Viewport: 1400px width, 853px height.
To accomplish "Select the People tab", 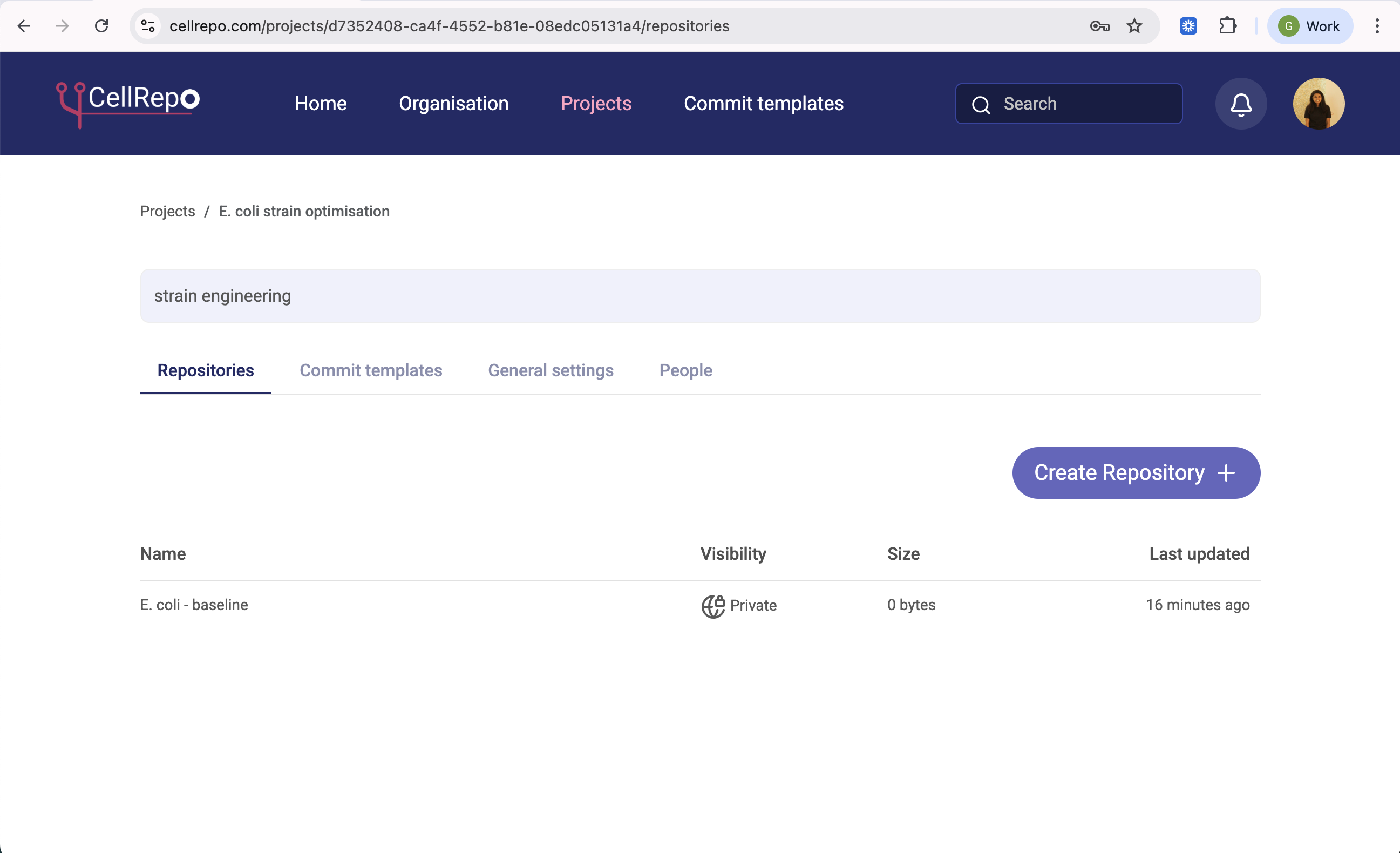I will pos(685,370).
